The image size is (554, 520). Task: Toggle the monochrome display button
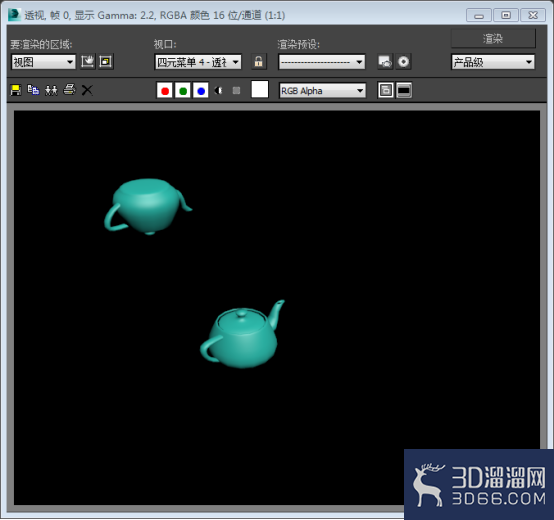(x=236, y=91)
